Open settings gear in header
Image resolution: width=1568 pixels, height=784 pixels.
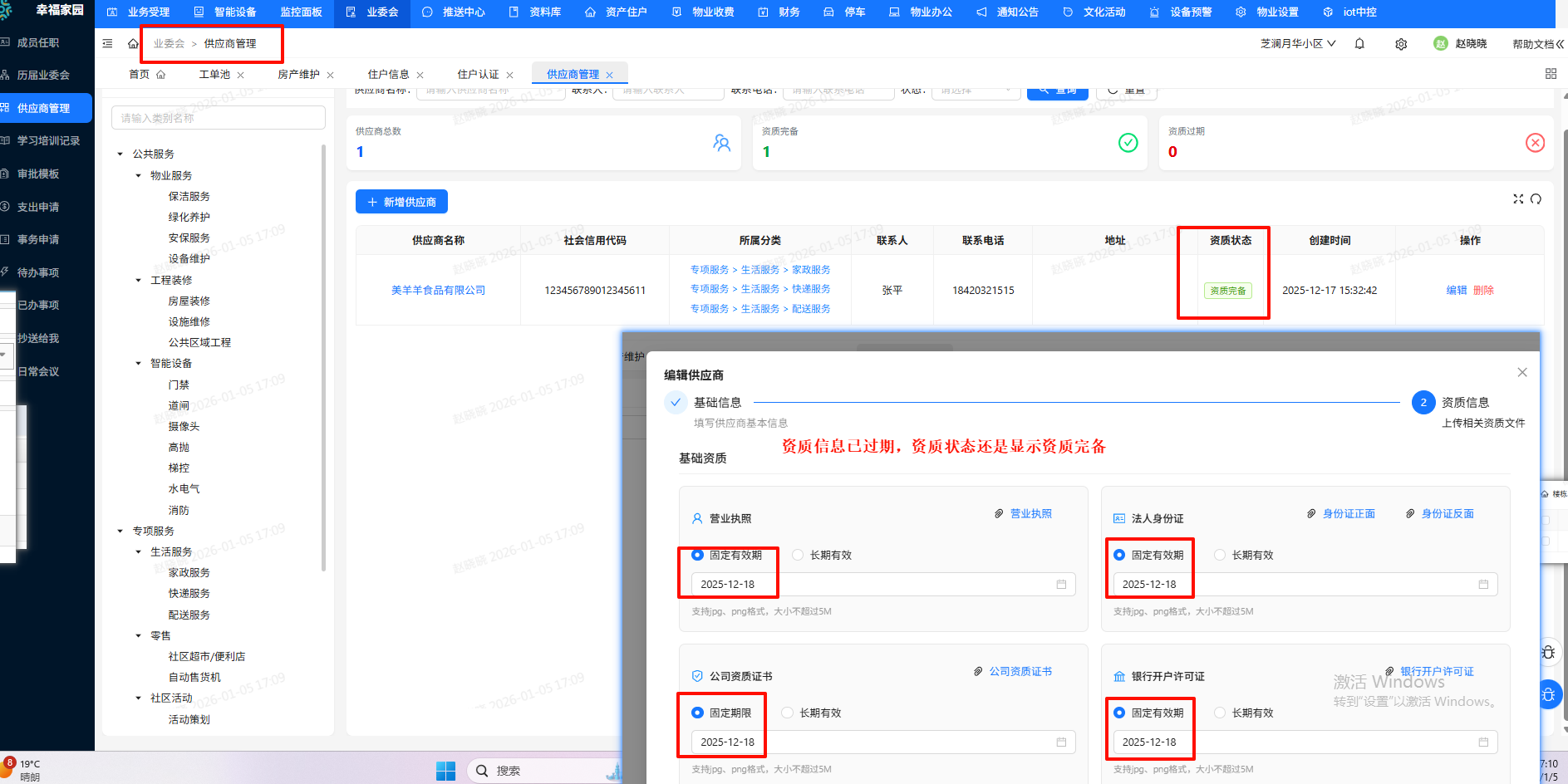click(1401, 44)
